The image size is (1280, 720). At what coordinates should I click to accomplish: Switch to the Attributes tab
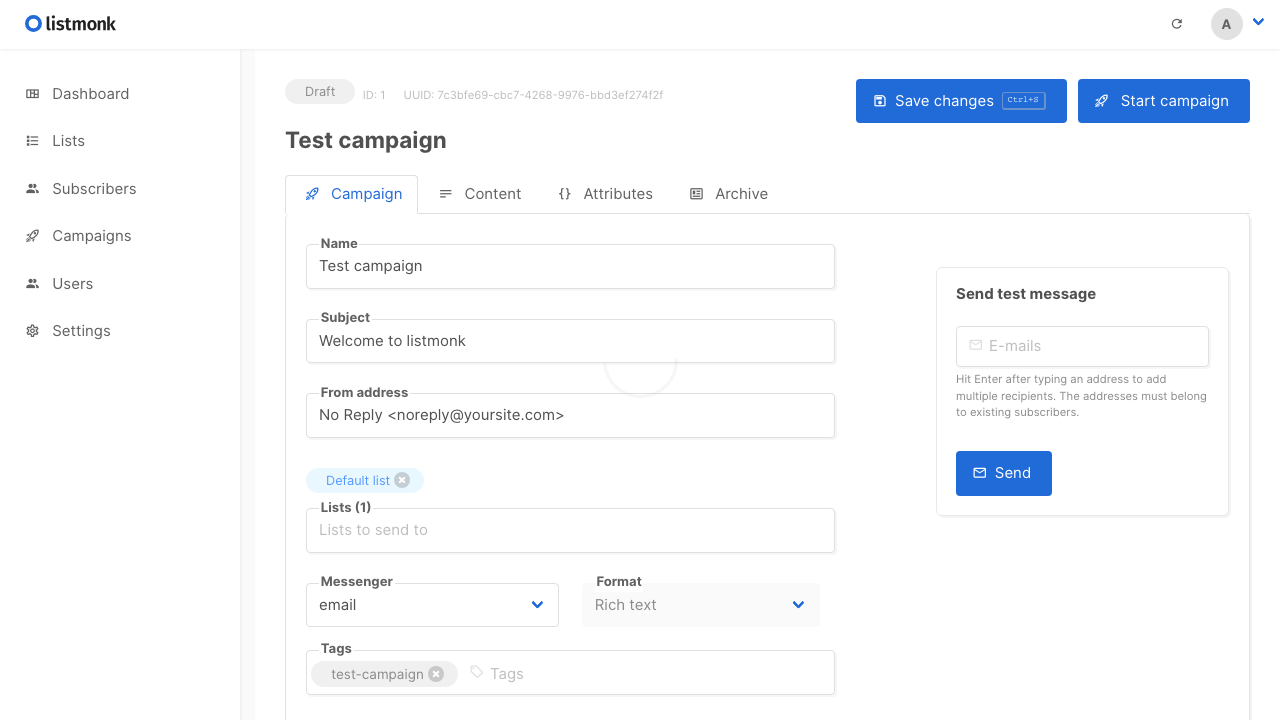tap(605, 194)
